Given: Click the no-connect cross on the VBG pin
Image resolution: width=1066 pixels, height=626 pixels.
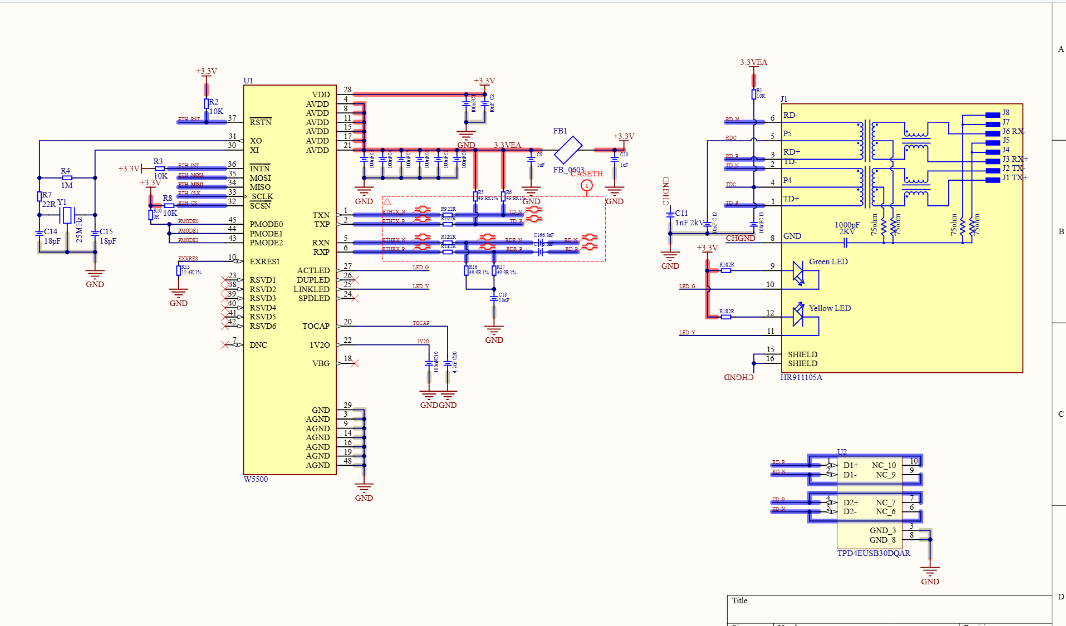Looking at the screenshot, I should [x=354, y=364].
